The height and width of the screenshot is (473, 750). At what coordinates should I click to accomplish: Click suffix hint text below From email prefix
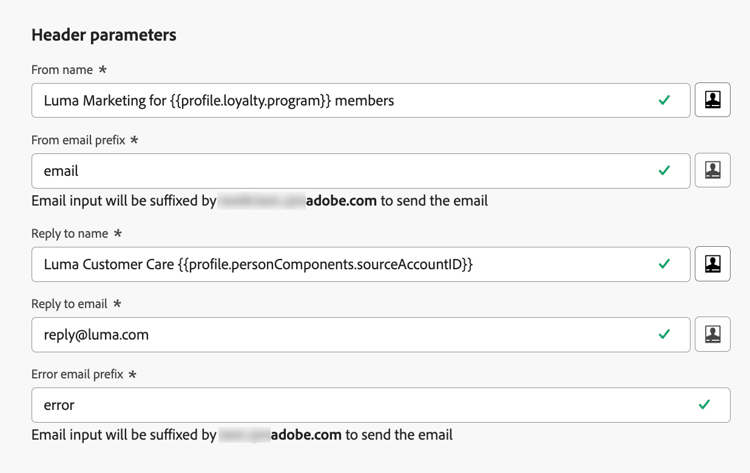[259, 200]
